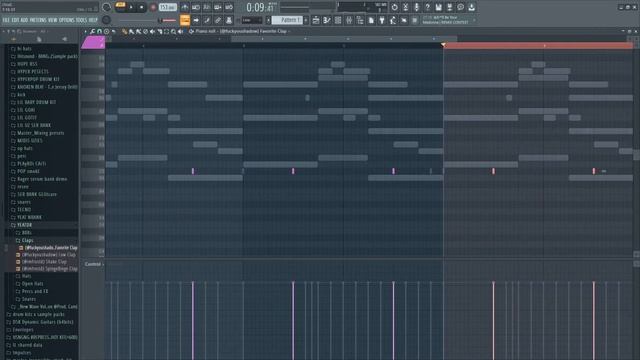Open the Control lane selector dropdown

click(93, 264)
